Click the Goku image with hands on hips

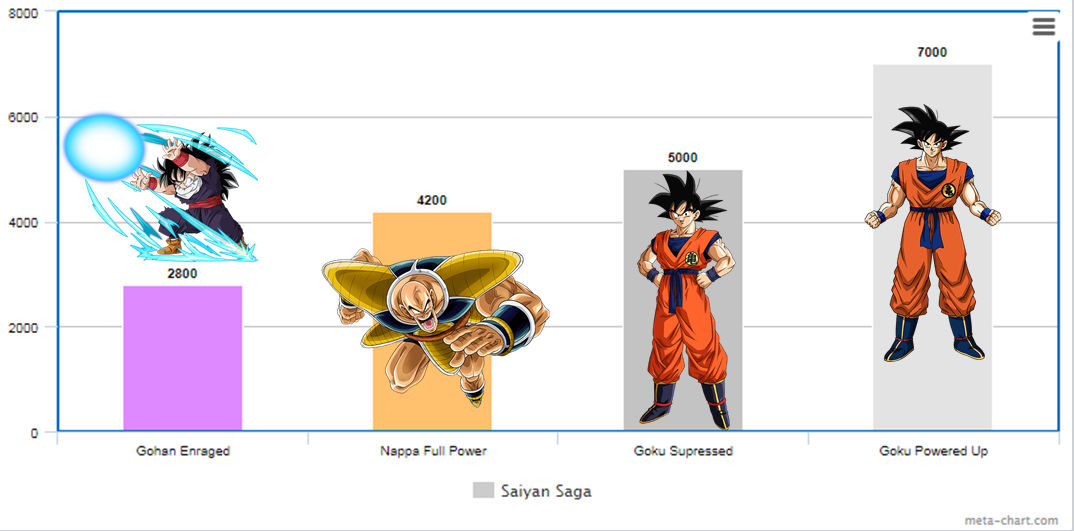pyautogui.click(x=686, y=300)
